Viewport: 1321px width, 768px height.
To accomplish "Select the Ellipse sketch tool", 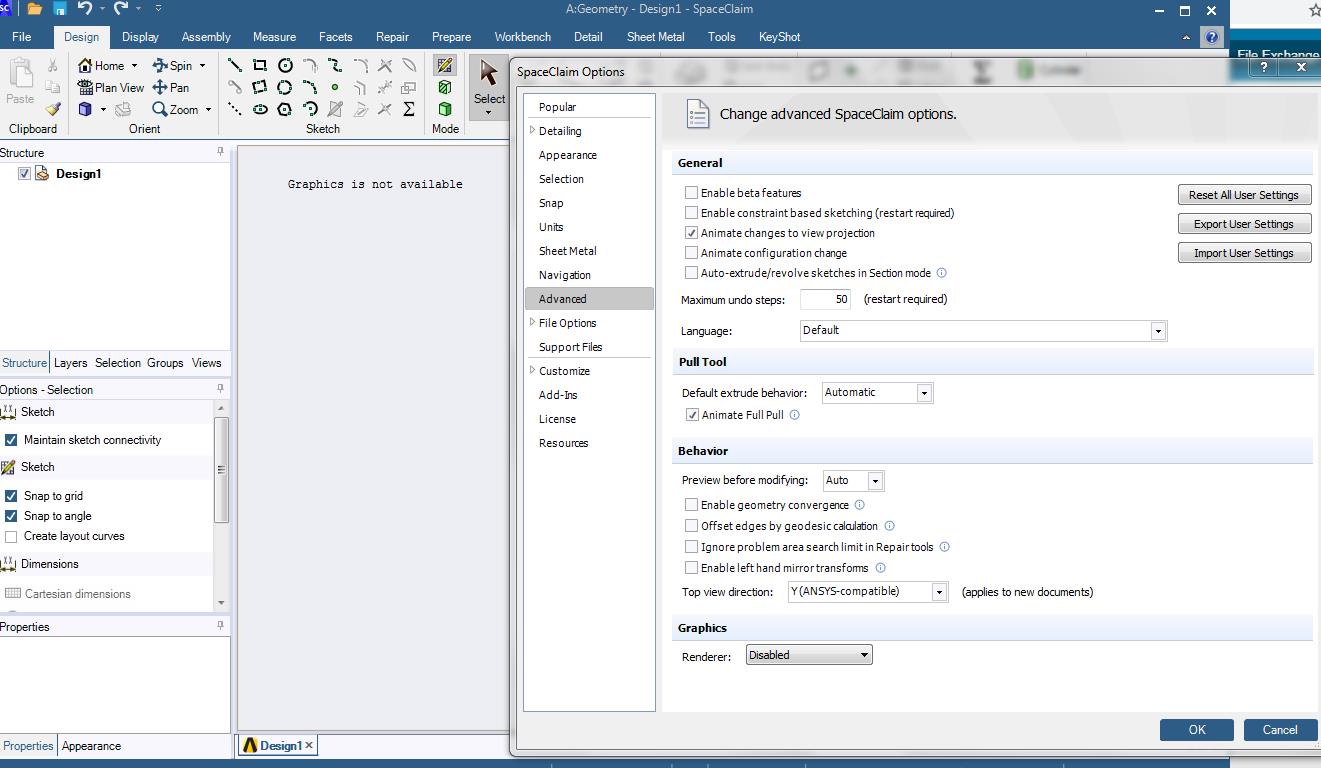I will point(260,109).
